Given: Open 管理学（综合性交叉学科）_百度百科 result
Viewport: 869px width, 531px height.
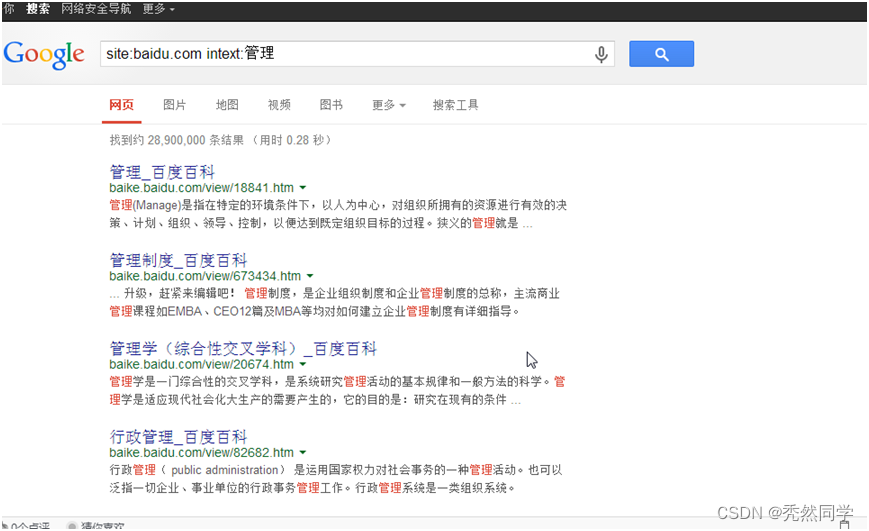Looking at the screenshot, I should (243, 348).
